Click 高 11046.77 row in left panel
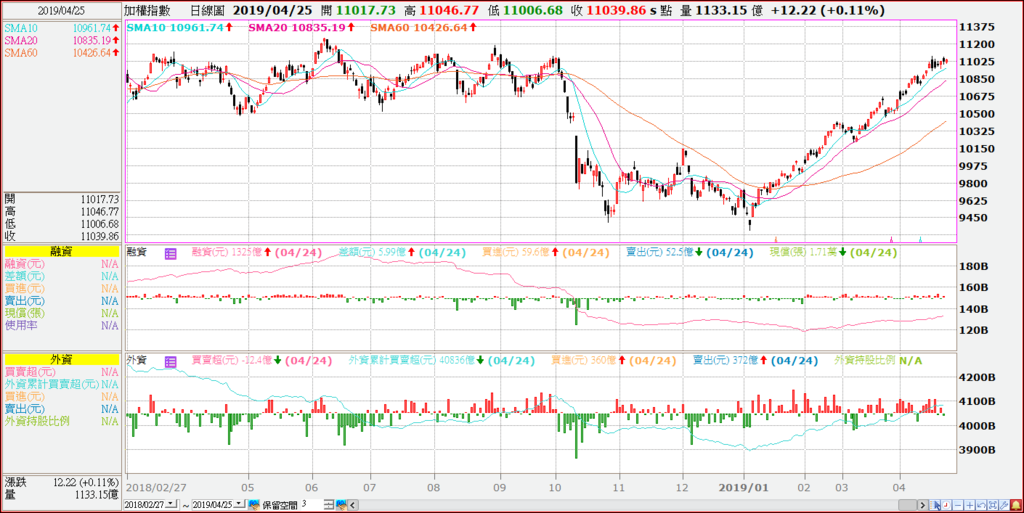The height and width of the screenshot is (513, 1024). (61, 211)
